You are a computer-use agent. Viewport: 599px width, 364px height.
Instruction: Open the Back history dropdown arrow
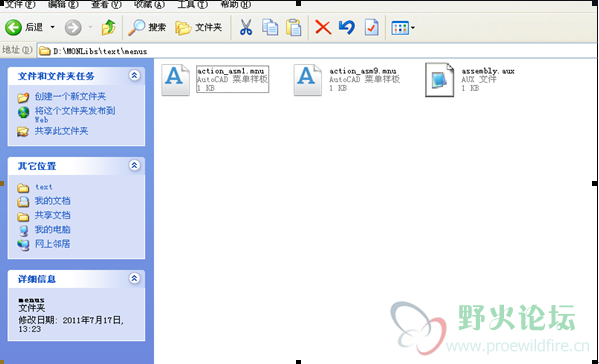(53, 27)
